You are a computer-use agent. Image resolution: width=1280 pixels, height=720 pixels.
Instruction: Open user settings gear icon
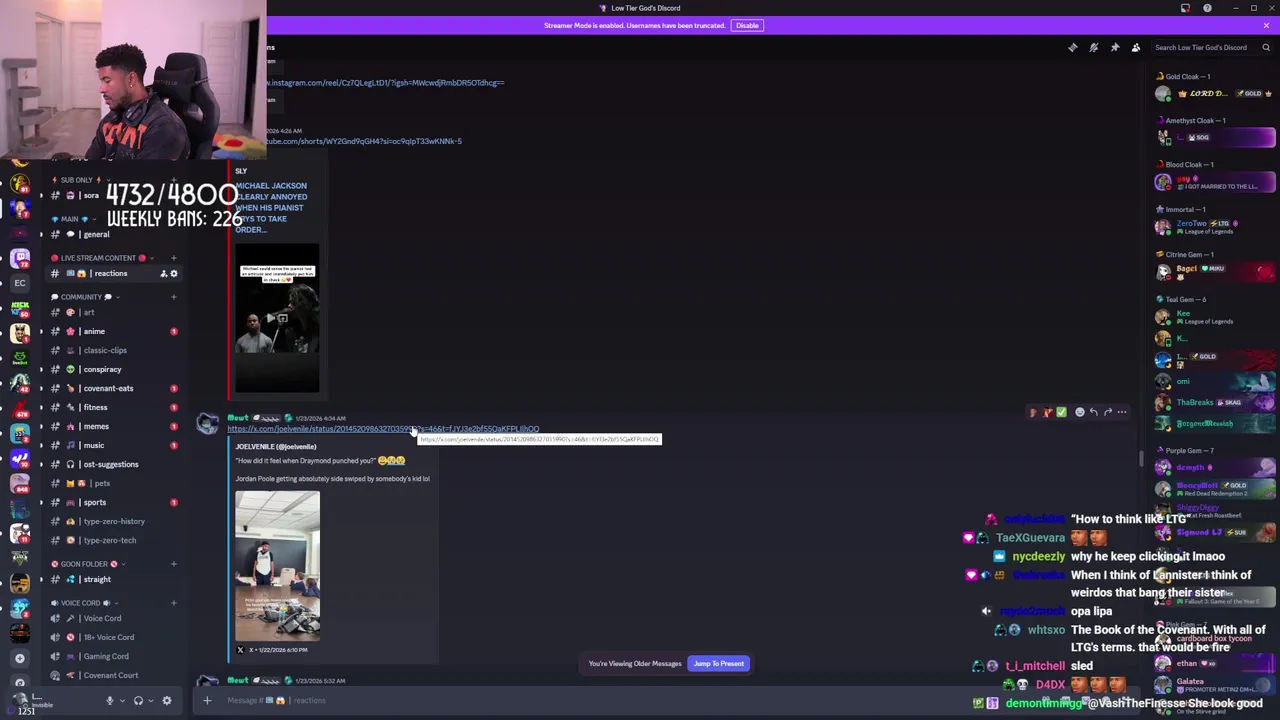tap(166, 701)
